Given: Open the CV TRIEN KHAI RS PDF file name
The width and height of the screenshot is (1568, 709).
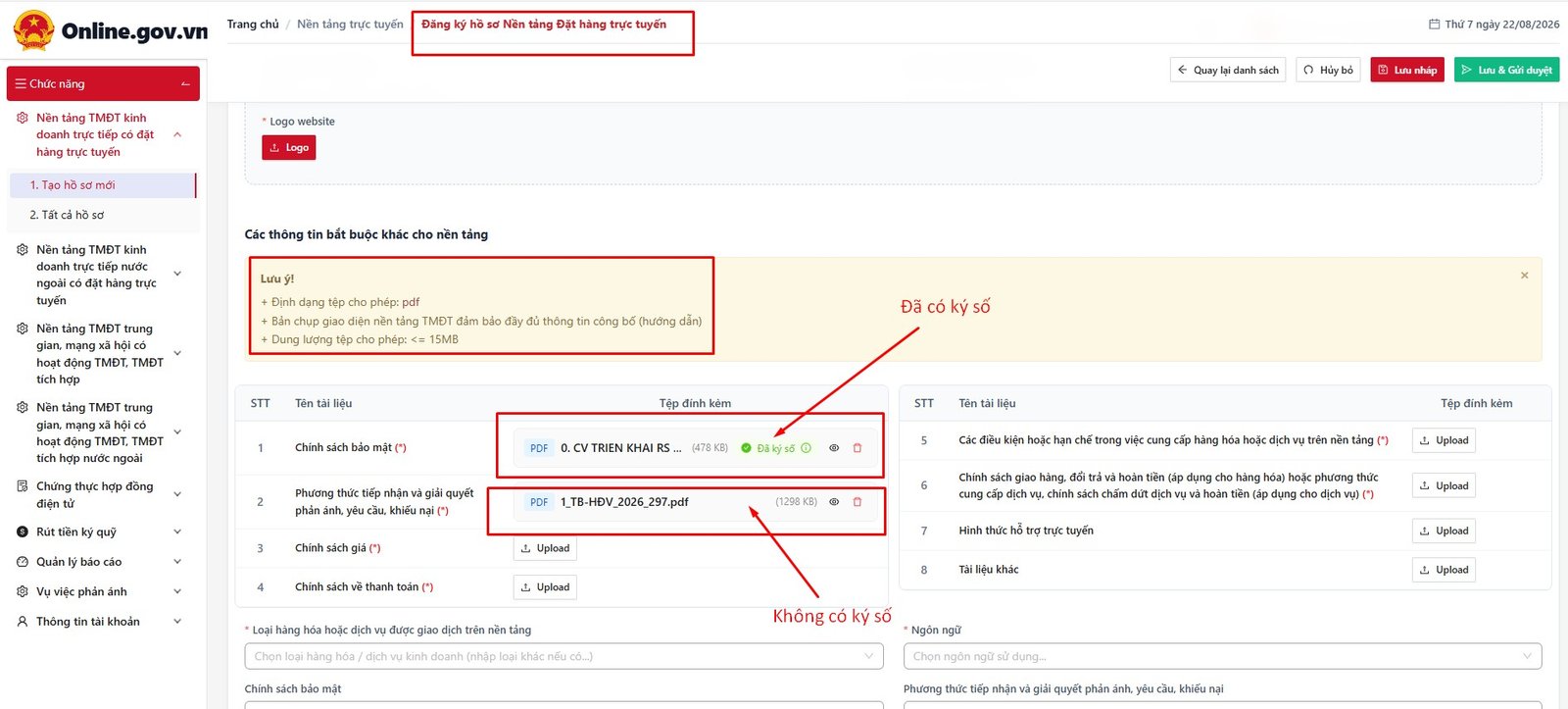Looking at the screenshot, I should pyautogui.click(x=621, y=448).
